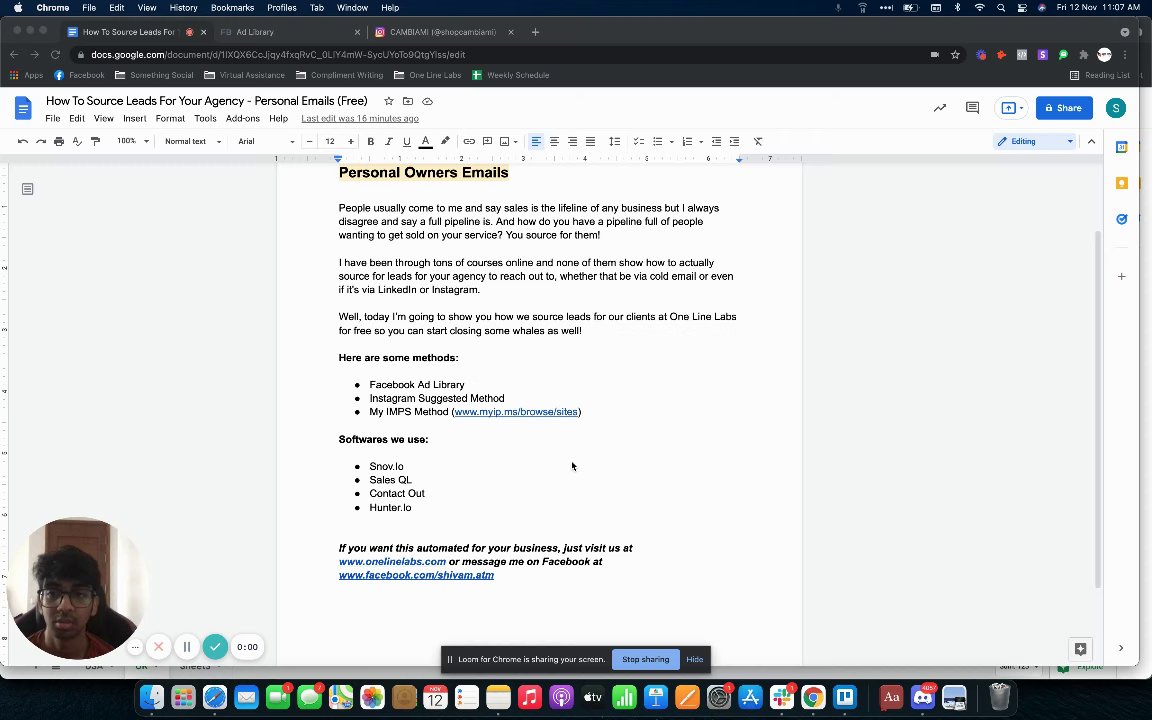Decrease paragraph indent
1152x720 pixels.
coord(716,141)
